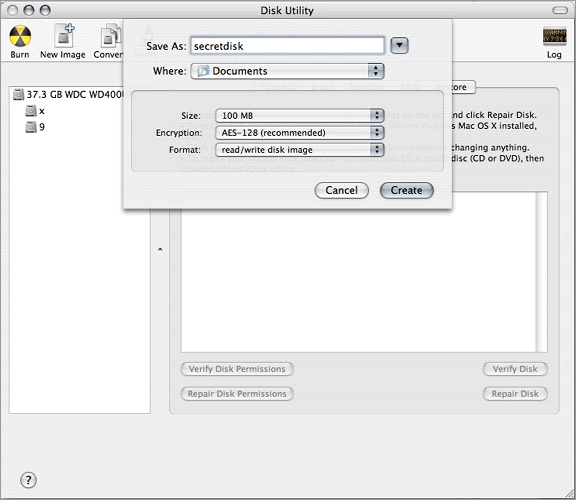Click the sidebar splitter handle
576x500 pixels.
tap(160, 249)
